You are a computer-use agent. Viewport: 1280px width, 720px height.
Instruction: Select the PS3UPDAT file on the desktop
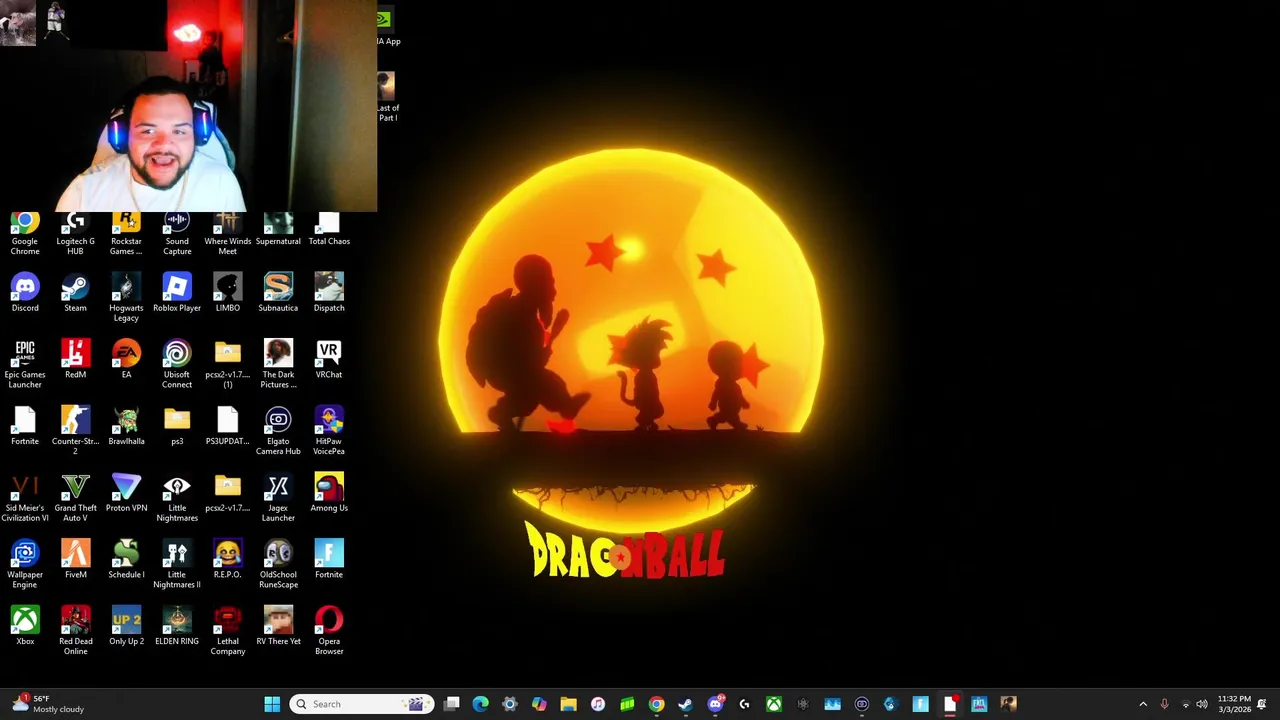click(228, 426)
